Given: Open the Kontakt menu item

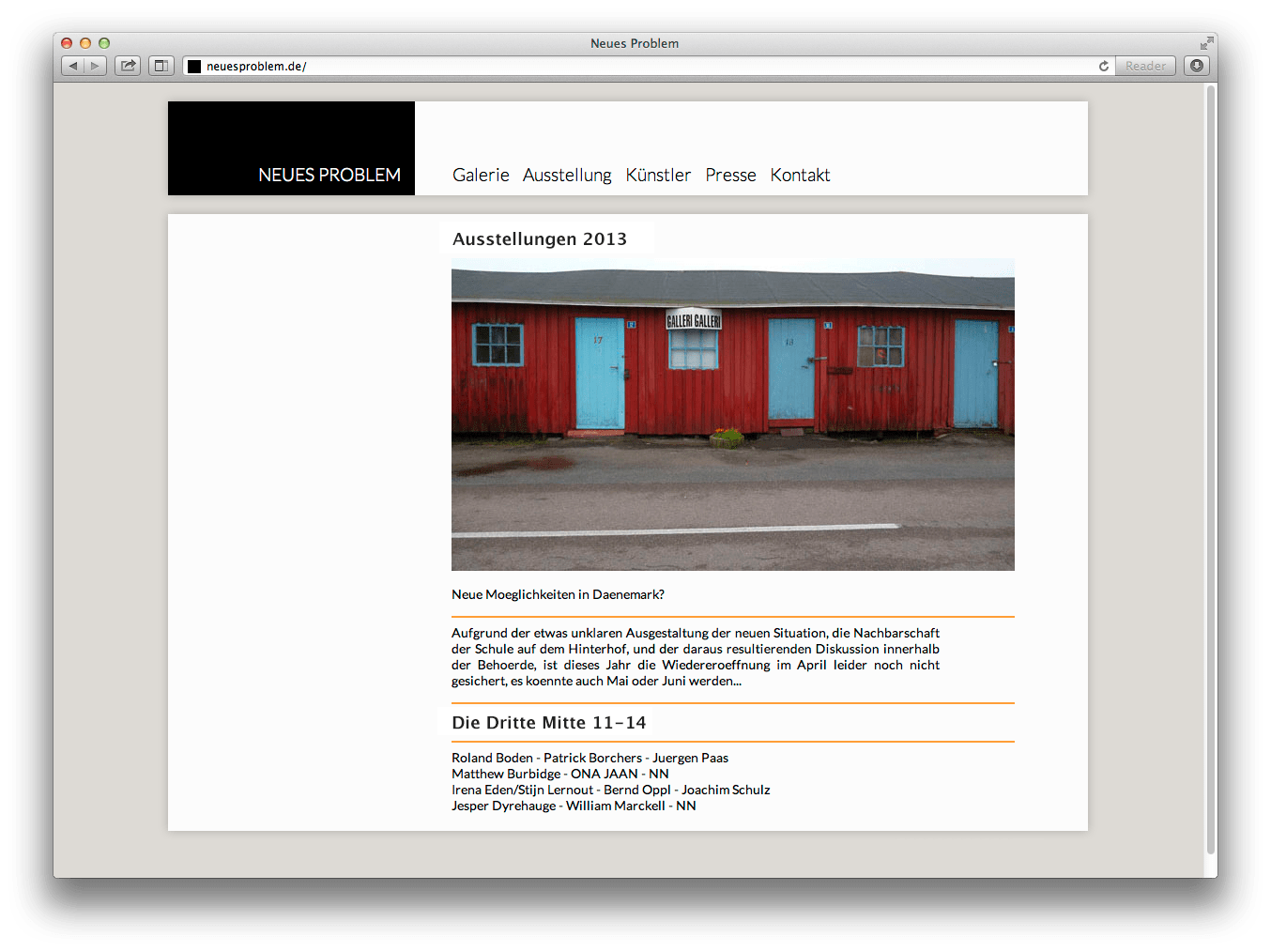Looking at the screenshot, I should (800, 175).
